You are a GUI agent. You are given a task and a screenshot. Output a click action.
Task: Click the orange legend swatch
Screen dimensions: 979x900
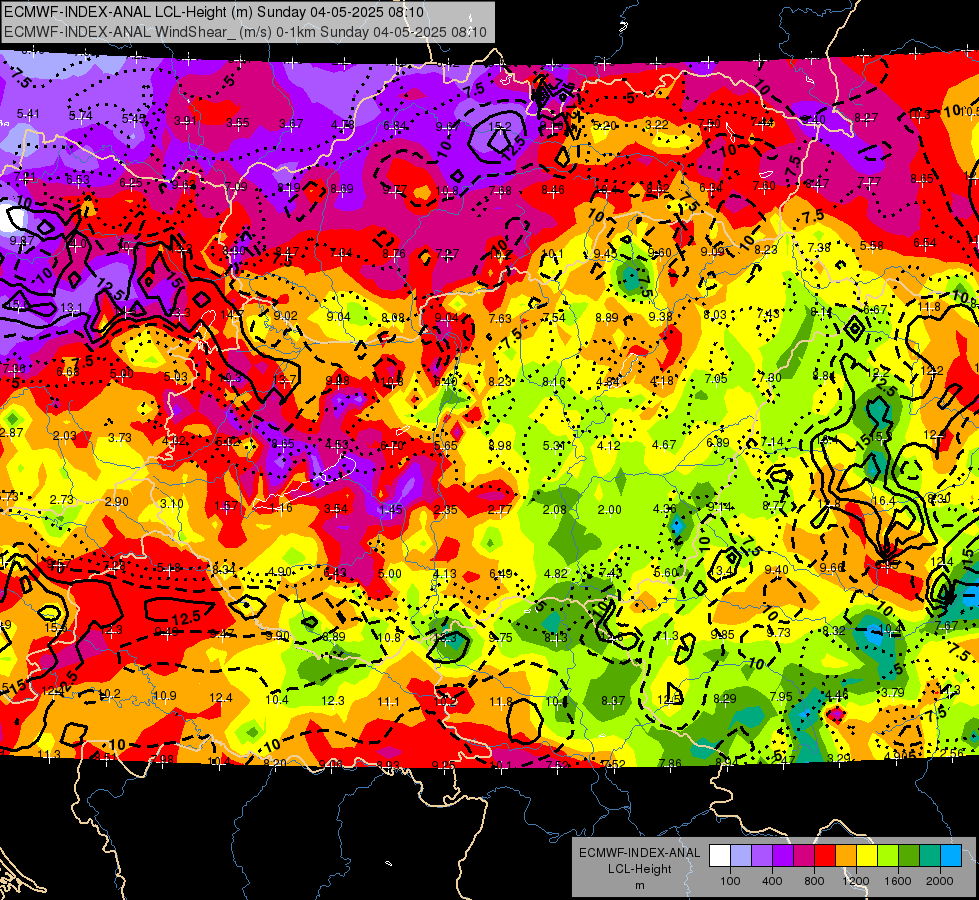(x=846, y=856)
